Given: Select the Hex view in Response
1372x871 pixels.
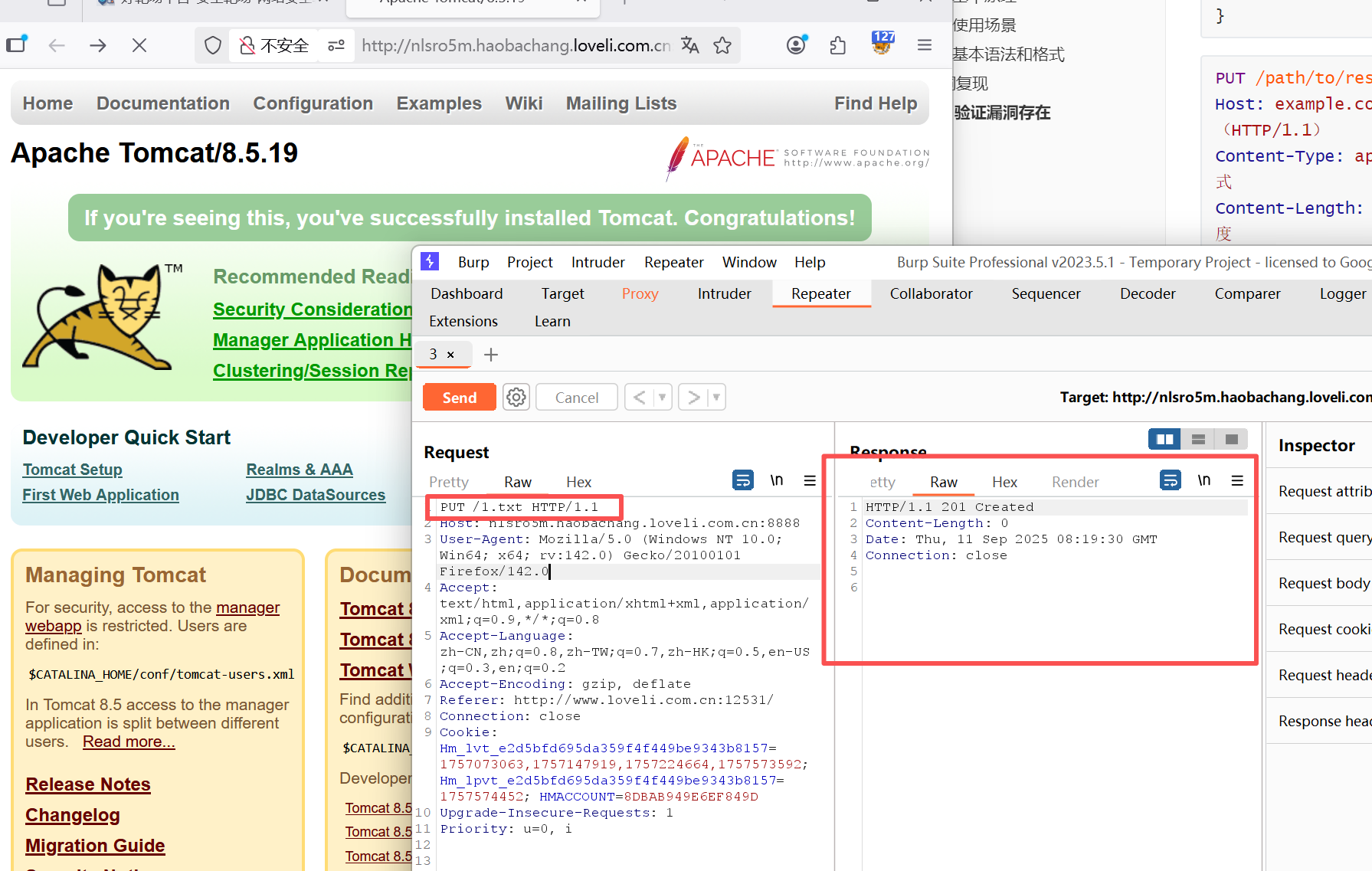Looking at the screenshot, I should 1004,482.
